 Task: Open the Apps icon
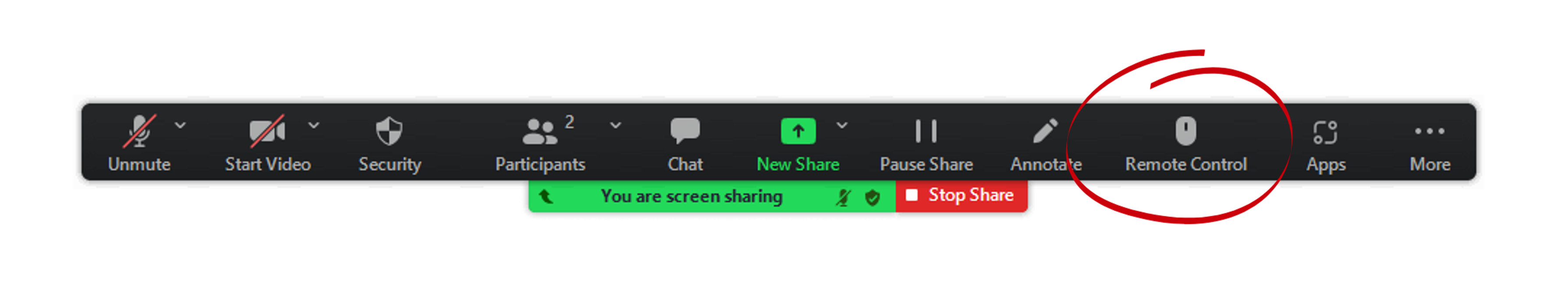click(1325, 132)
